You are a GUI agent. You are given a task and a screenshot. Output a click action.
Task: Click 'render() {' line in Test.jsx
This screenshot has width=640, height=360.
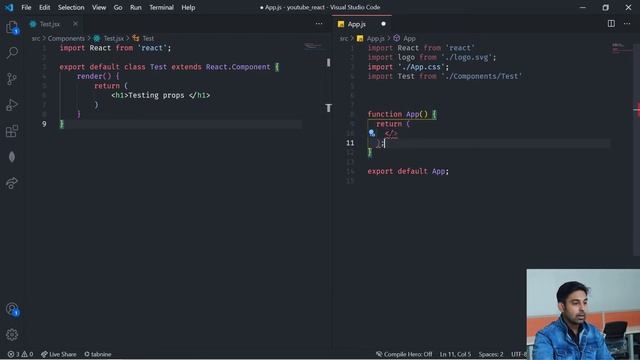click(98, 76)
